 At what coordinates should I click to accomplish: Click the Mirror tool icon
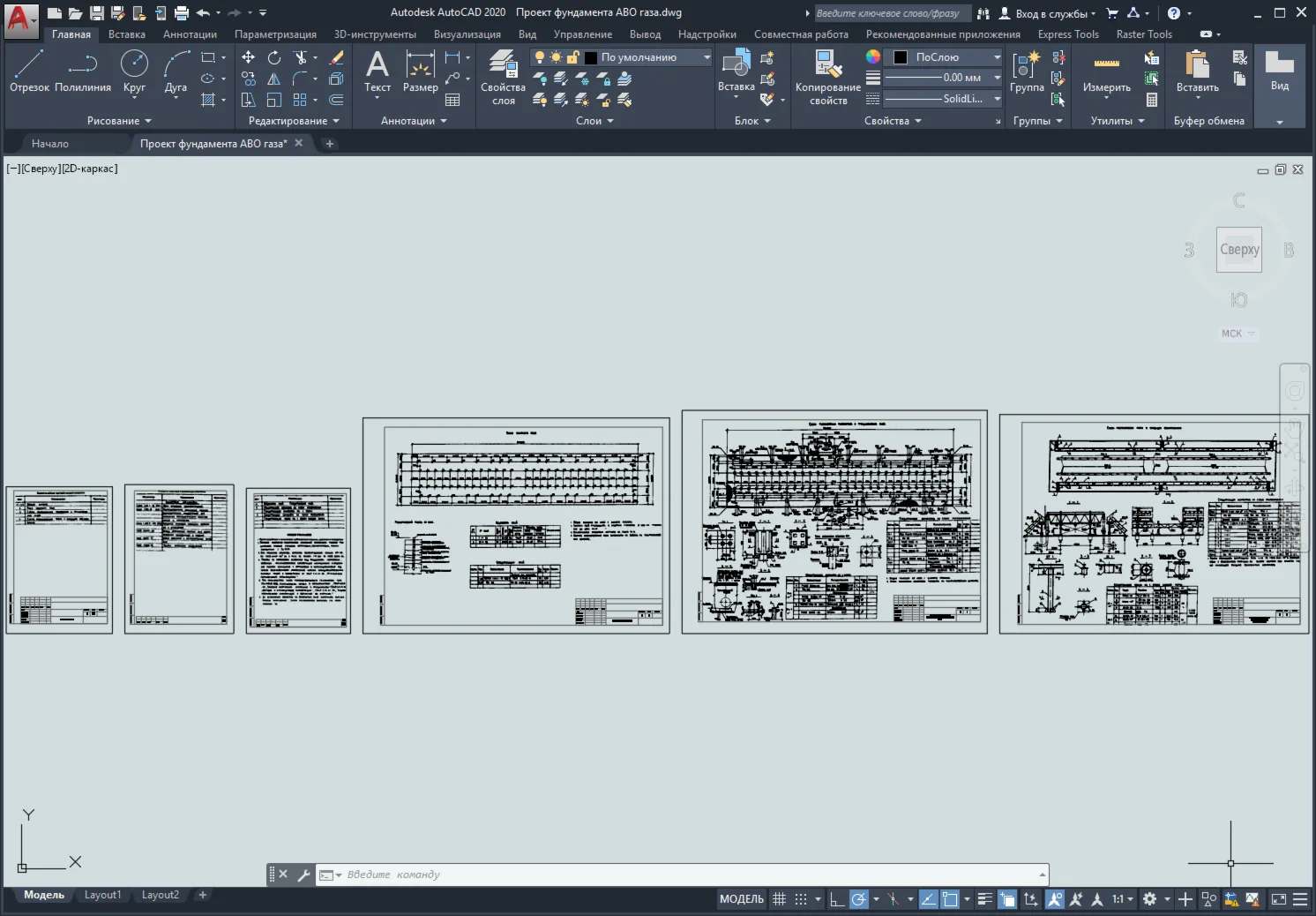point(274,79)
